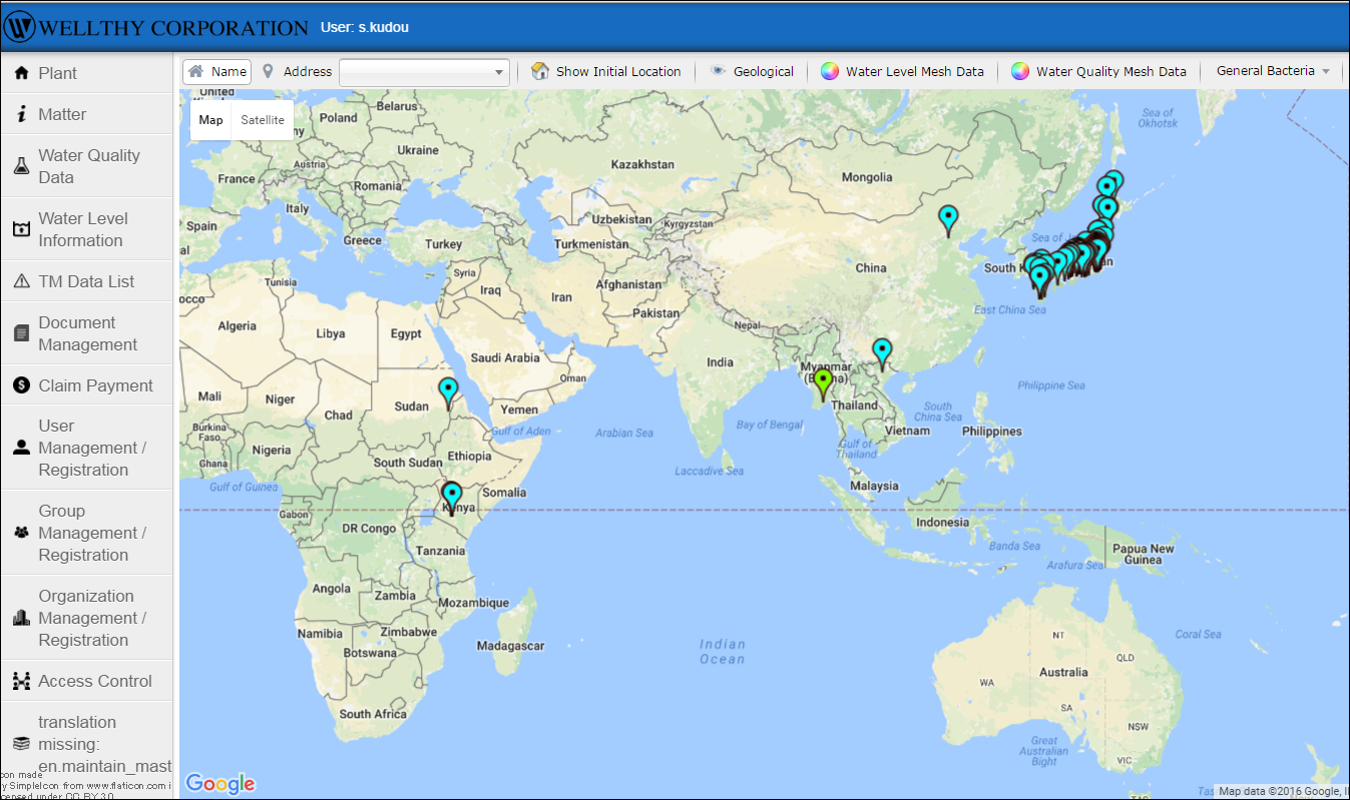Switch map to Satellite view
Image resolution: width=1350 pixels, height=800 pixels.
262,120
